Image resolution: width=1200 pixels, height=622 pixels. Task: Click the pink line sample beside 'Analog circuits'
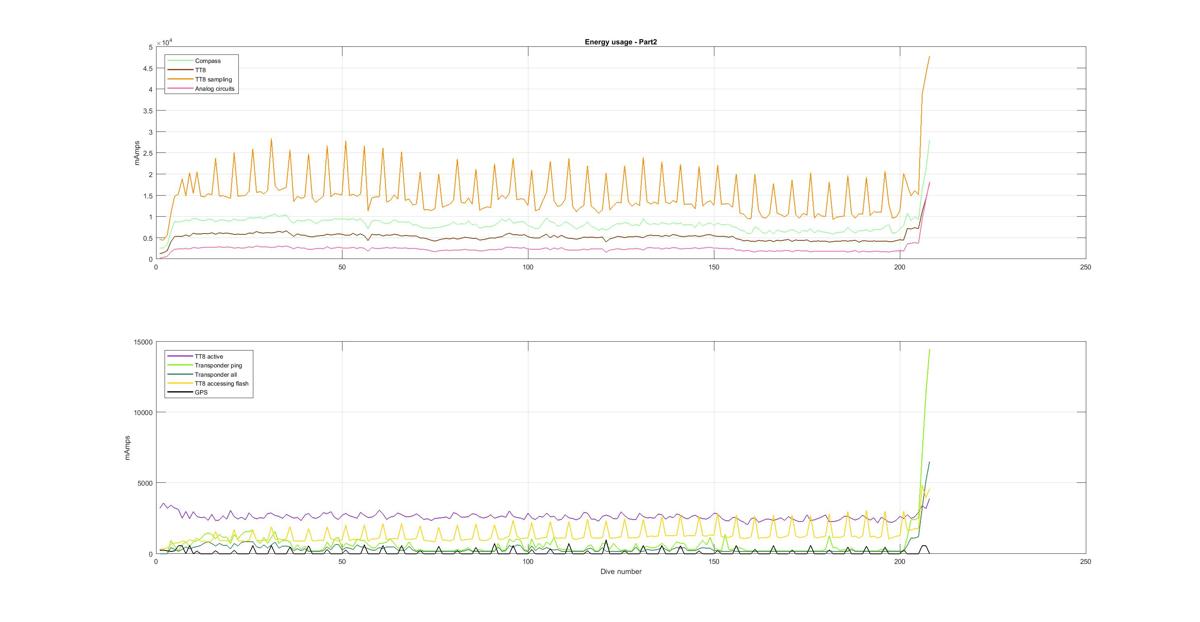[181, 89]
